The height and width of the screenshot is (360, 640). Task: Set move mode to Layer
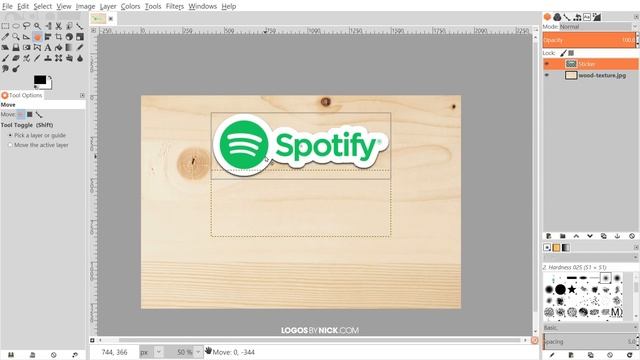pos(21,115)
